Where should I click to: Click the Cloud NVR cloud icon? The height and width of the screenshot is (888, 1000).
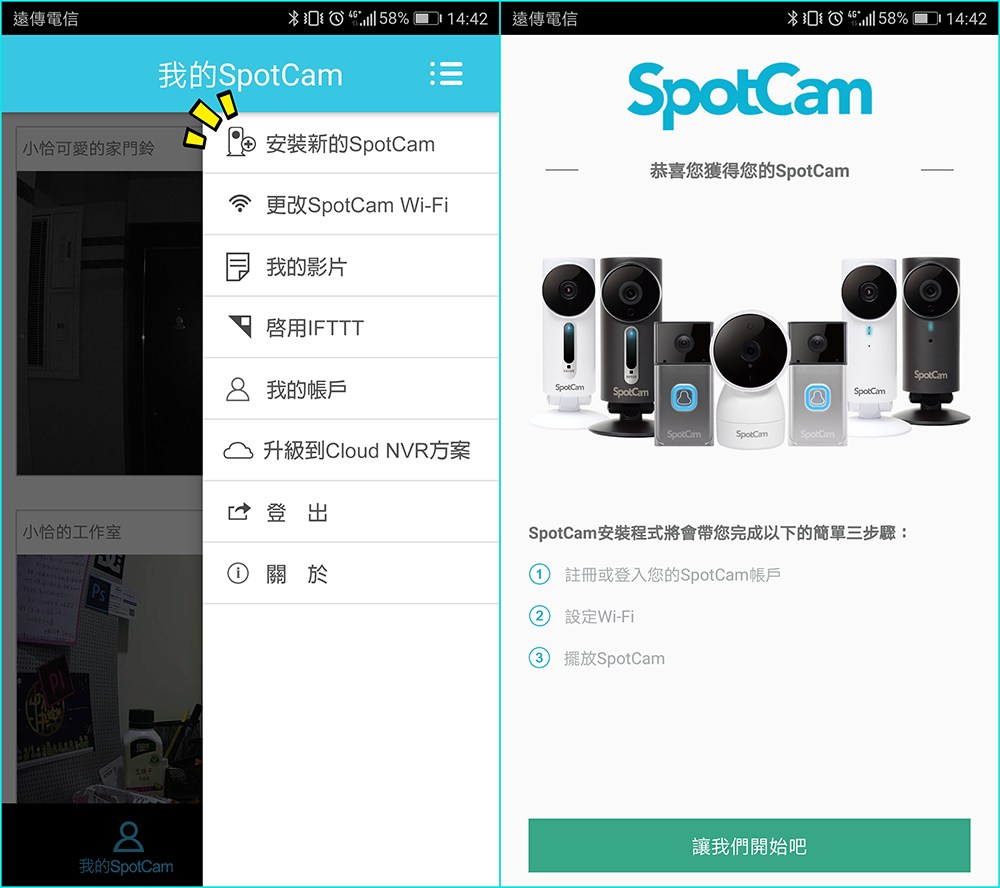(238, 450)
